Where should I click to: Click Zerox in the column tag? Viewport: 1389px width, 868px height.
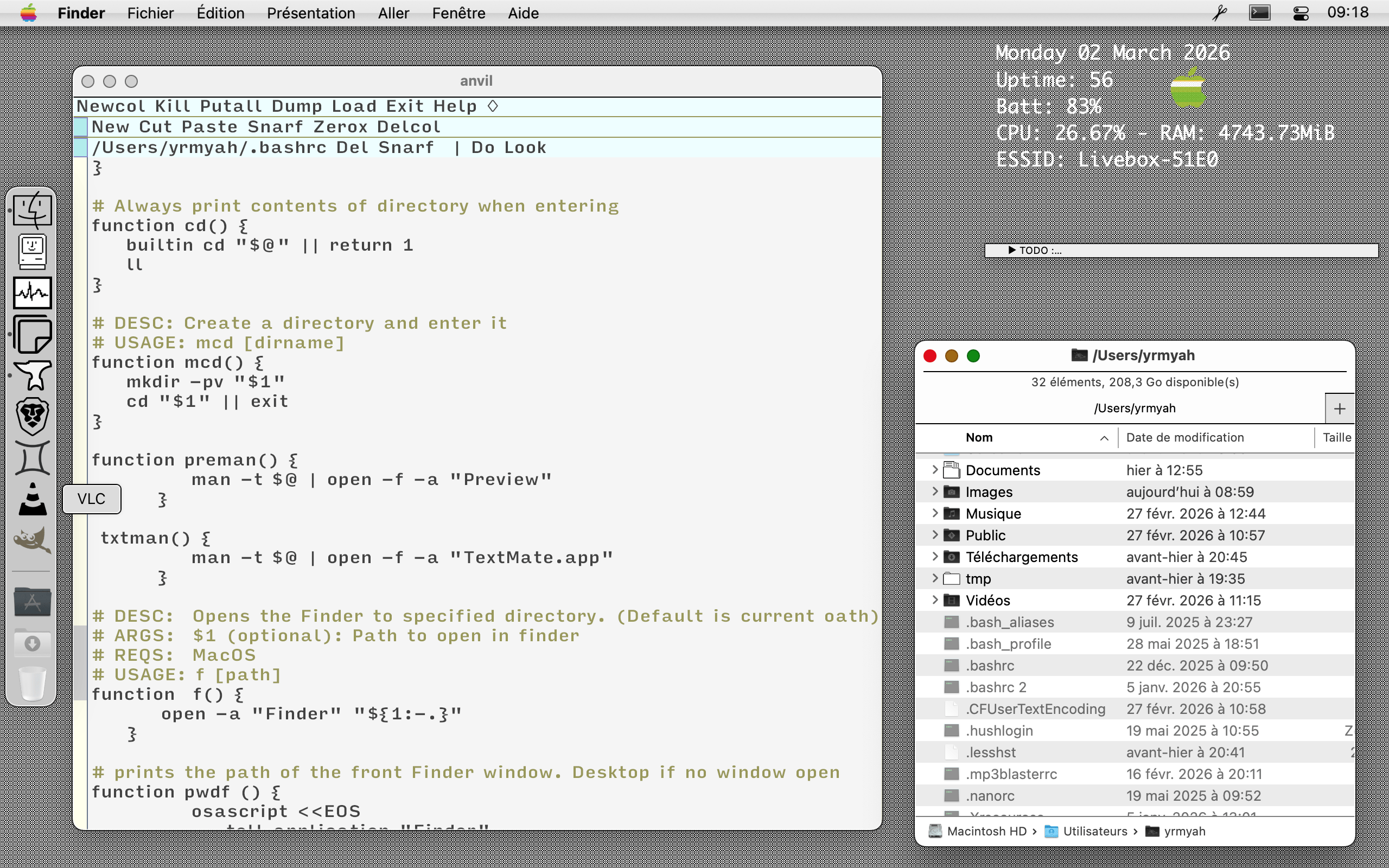tap(340, 127)
